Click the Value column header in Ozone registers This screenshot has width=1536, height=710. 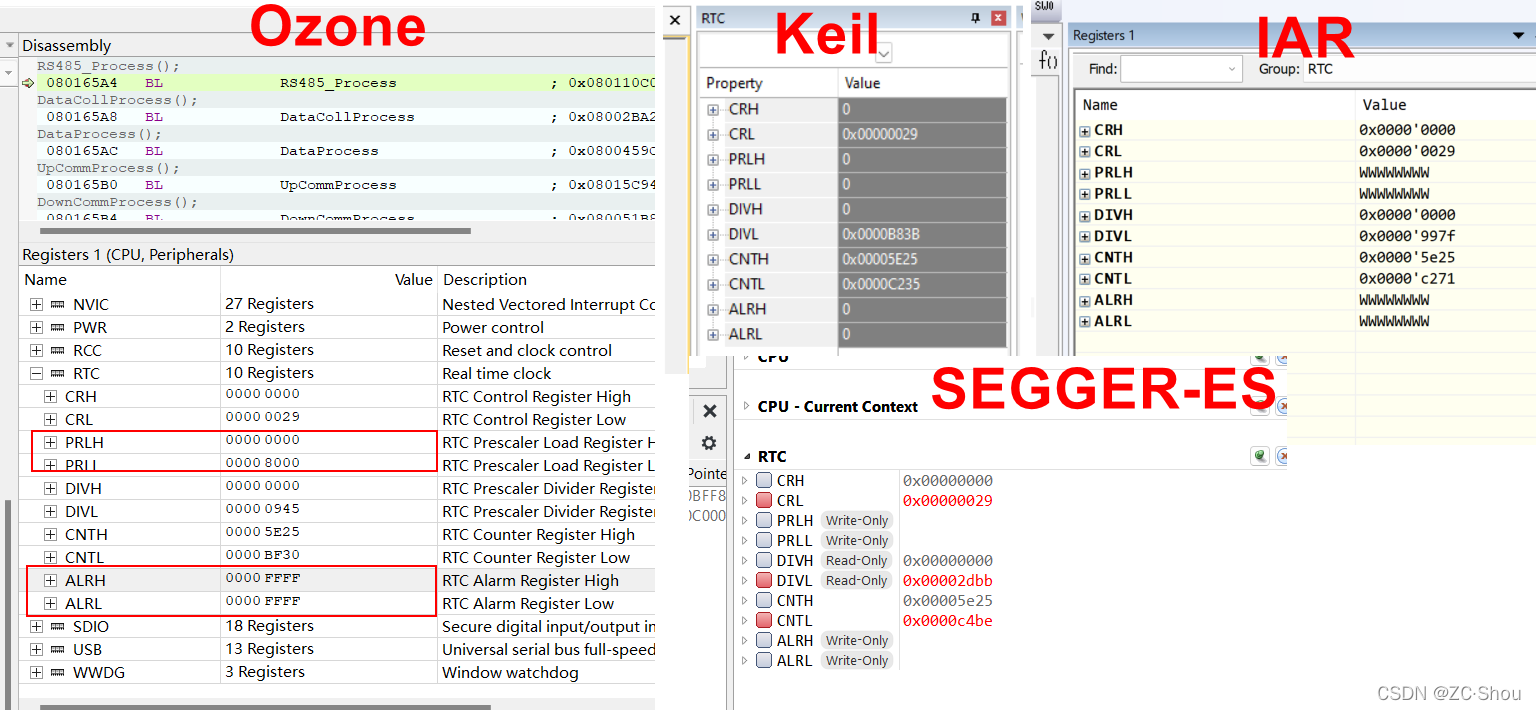(x=414, y=280)
